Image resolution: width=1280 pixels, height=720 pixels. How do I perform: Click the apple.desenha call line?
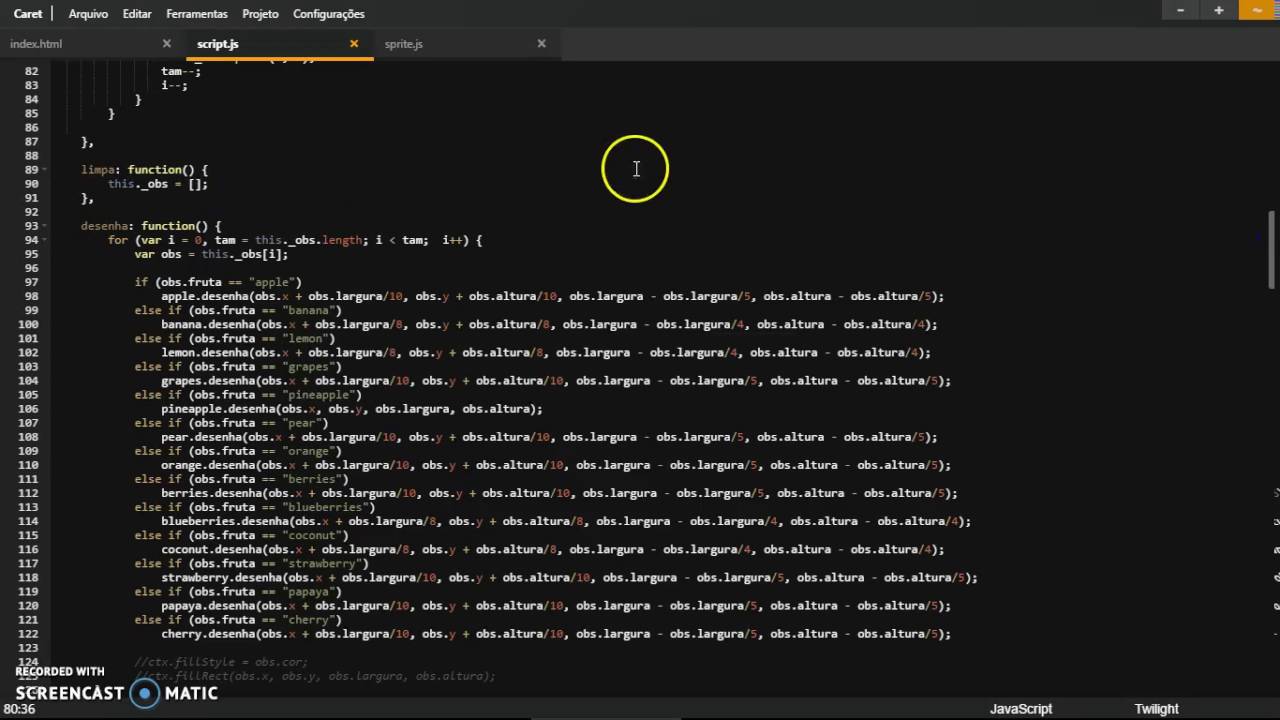click(x=553, y=296)
